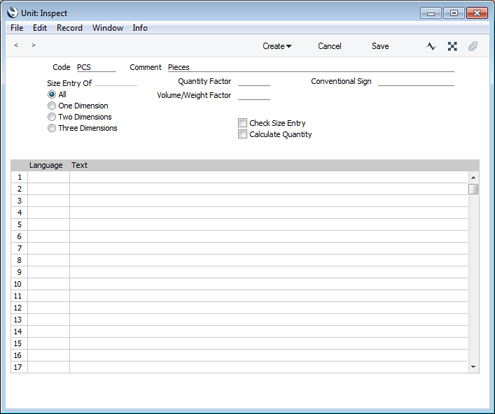
Task: Click the application logo in title bar
Action: (x=12, y=13)
